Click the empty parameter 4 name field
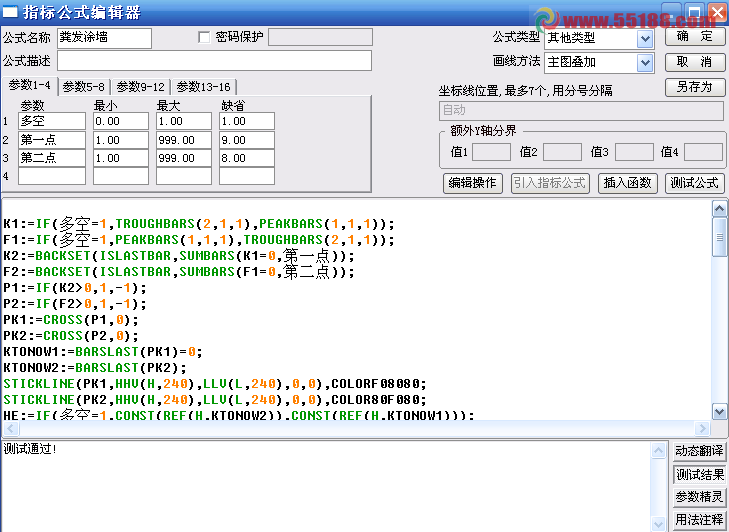The height and width of the screenshot is (532, 729). point(52,176)
